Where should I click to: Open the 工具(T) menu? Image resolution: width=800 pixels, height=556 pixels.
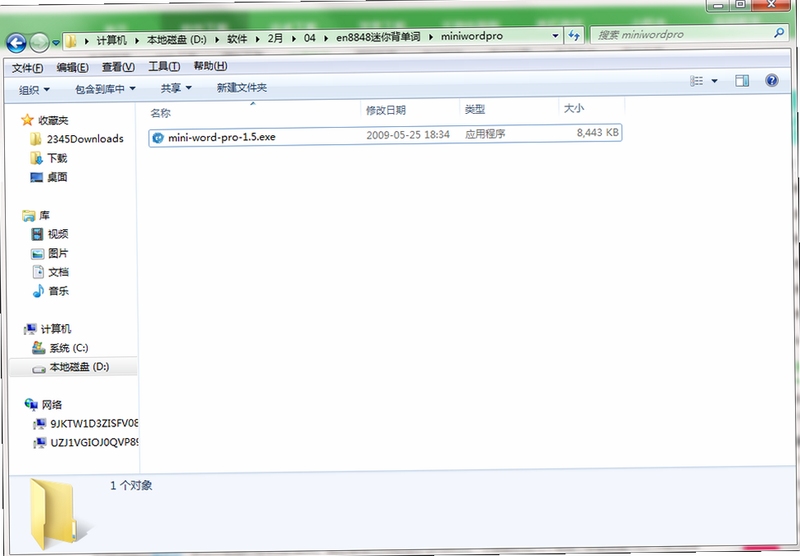[x=164, y=66]
